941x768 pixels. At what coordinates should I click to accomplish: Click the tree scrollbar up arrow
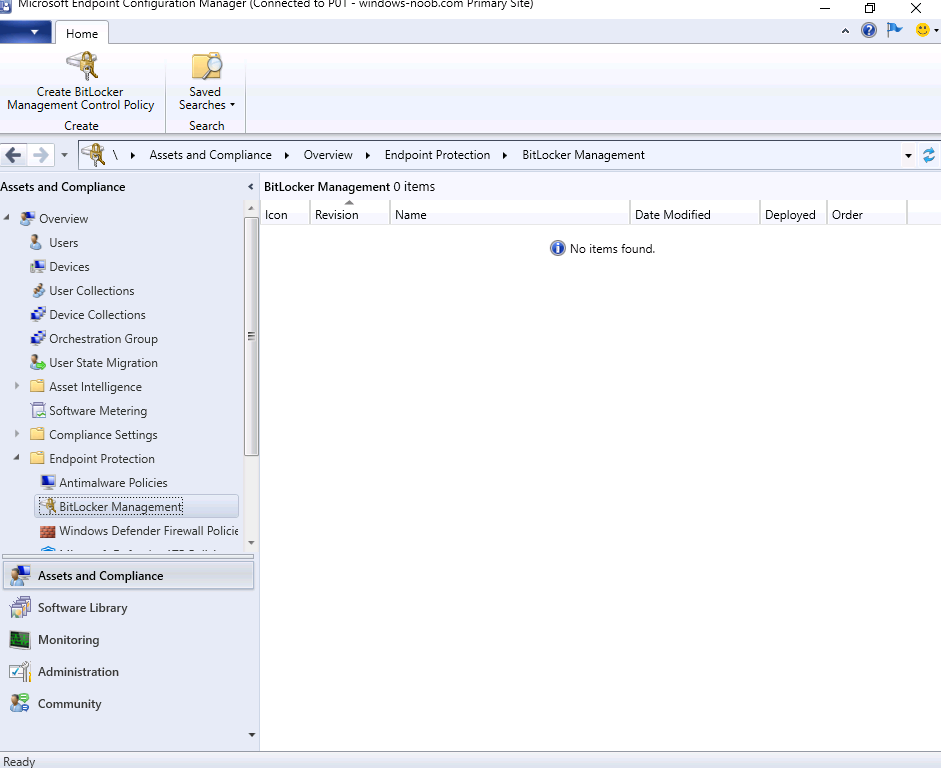(x=251, y=208)
